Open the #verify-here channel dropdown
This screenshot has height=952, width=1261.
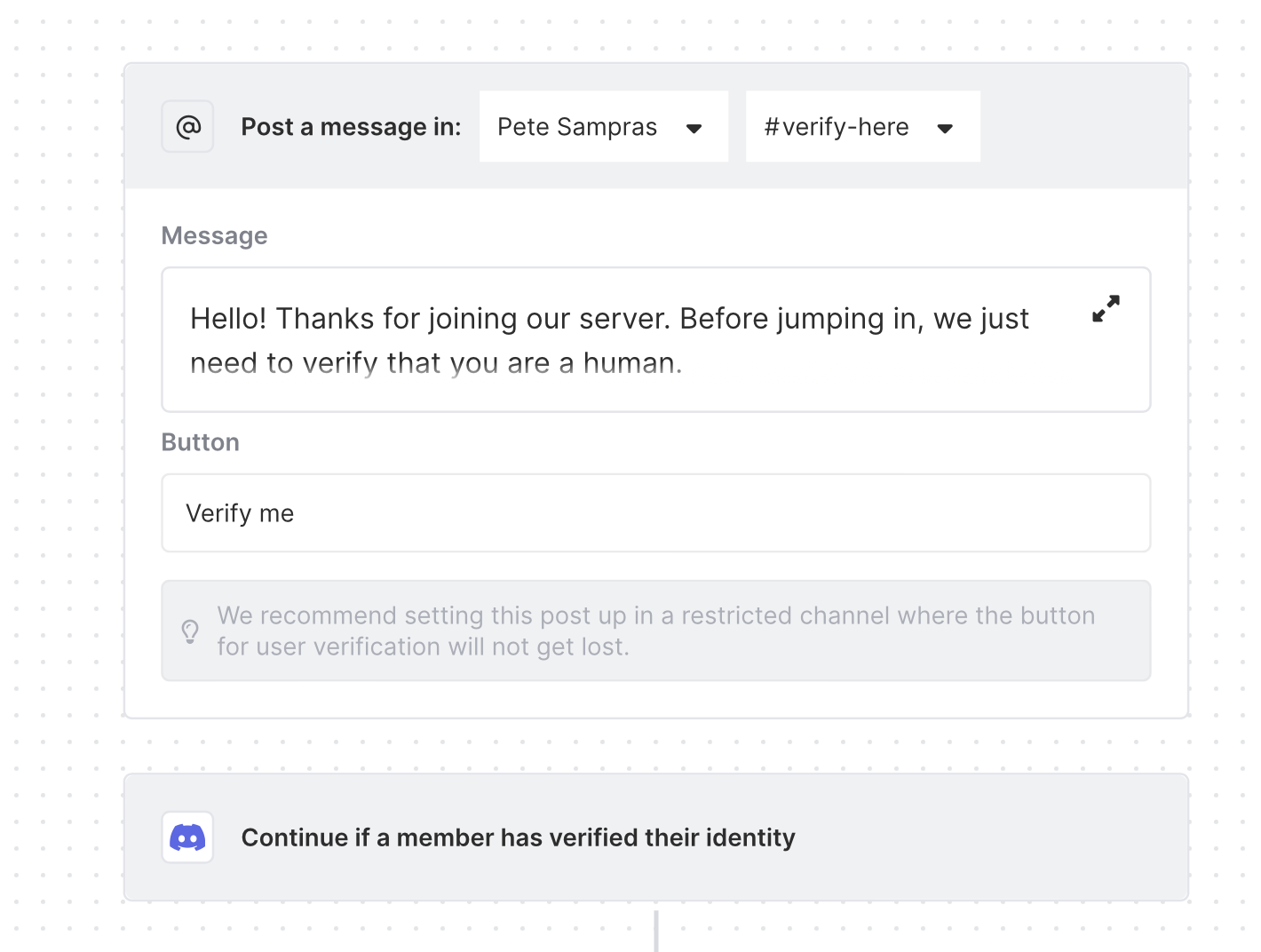[x=861, y=127]
